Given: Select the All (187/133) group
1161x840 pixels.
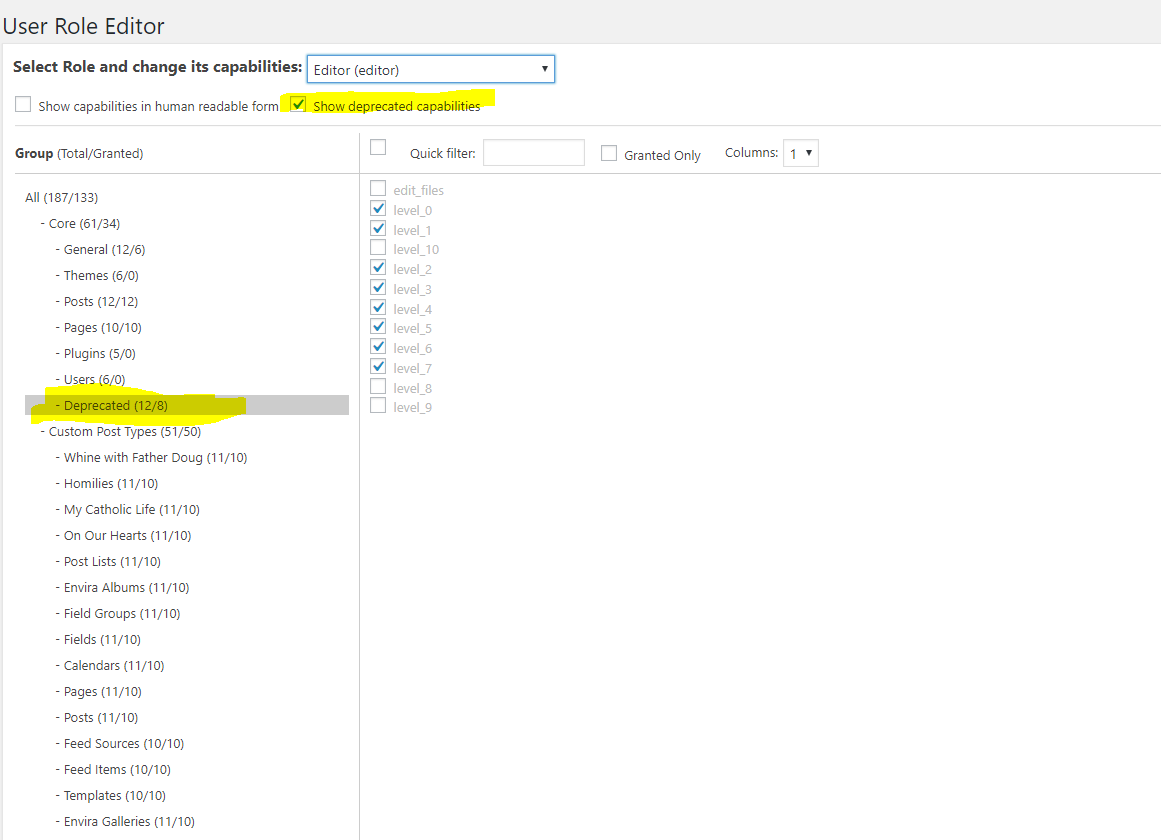Looking at the screenshot, I should (61, 198).
